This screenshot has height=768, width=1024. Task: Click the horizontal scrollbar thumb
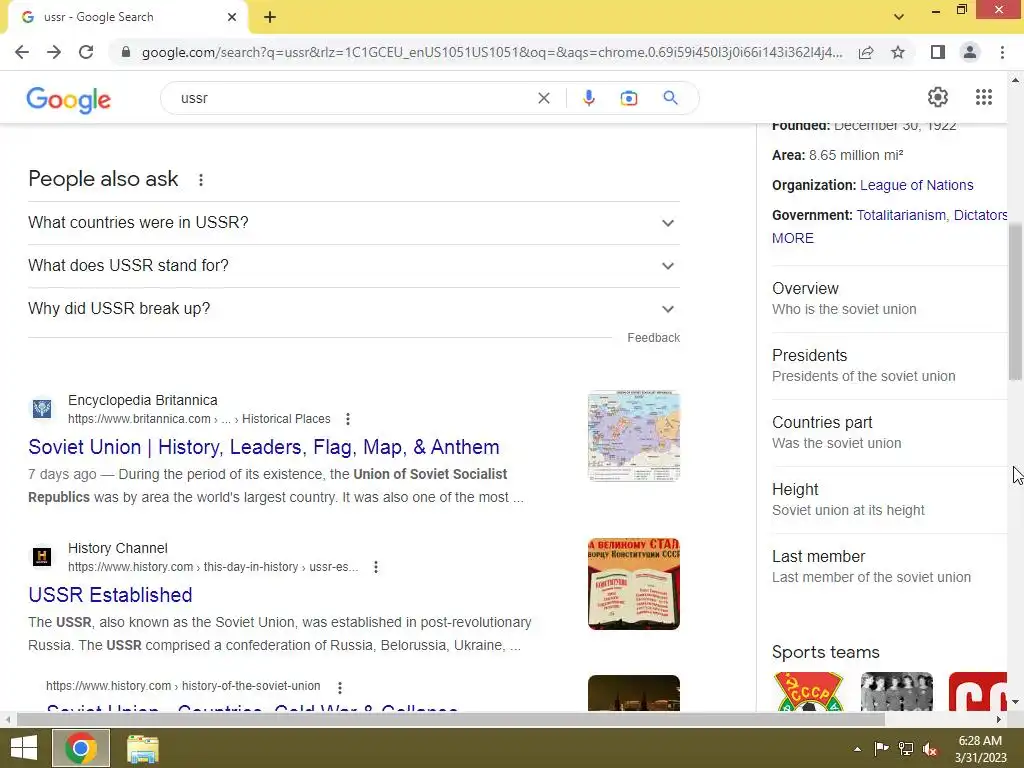(451, 719)
